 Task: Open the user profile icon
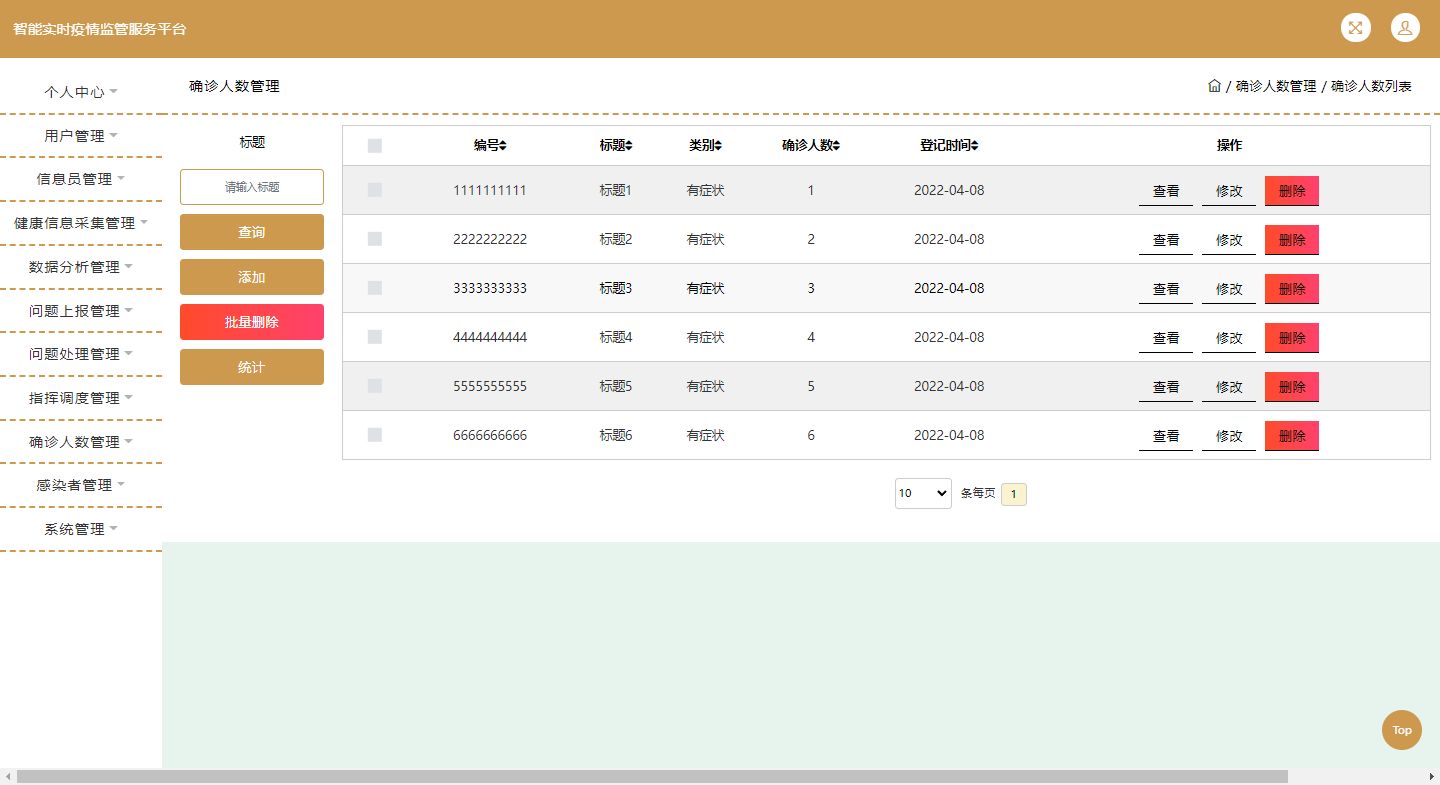[x=1405, y=28]
